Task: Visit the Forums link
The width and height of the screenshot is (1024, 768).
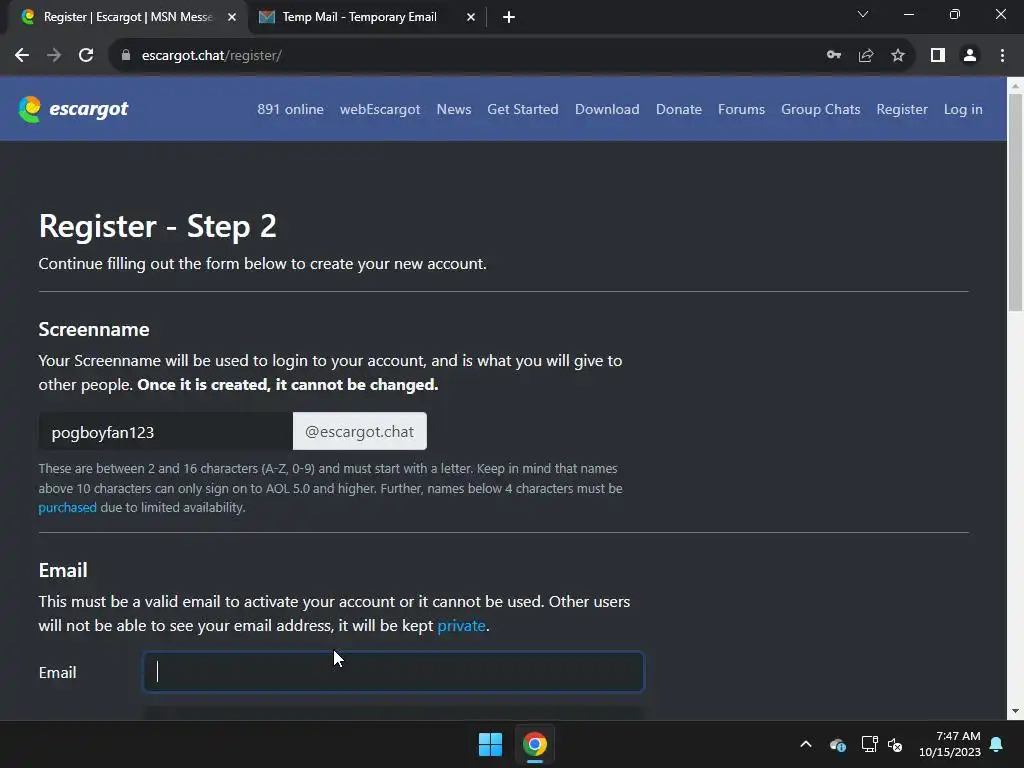Action: pyautogui.click(x=741, y=109)
